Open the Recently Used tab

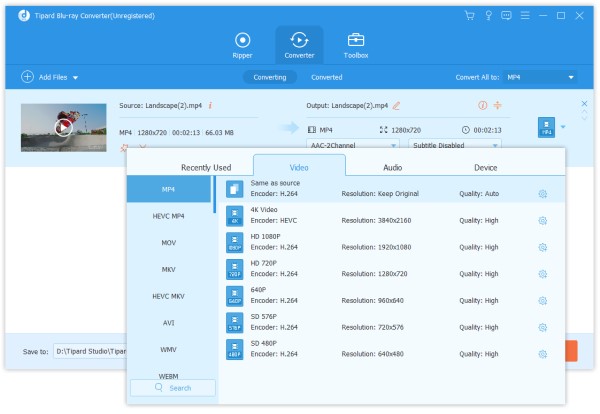point(206,168)
